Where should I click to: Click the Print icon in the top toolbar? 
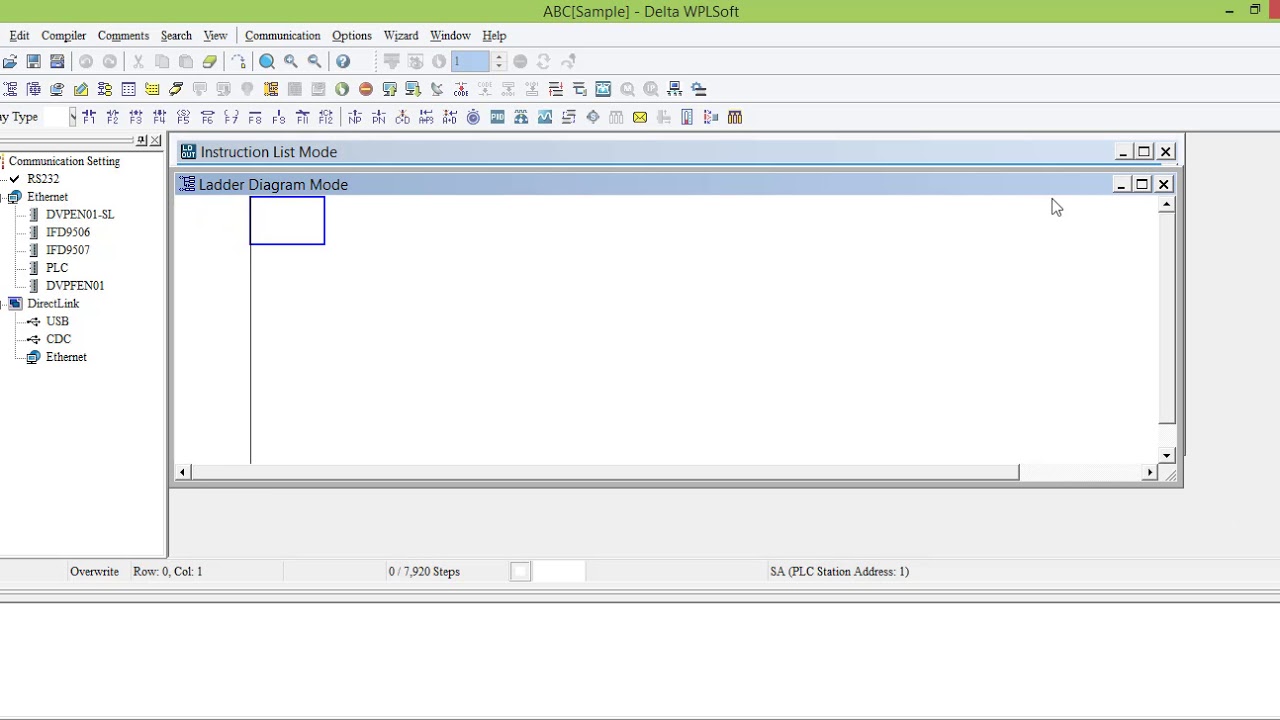click(57, 62)
